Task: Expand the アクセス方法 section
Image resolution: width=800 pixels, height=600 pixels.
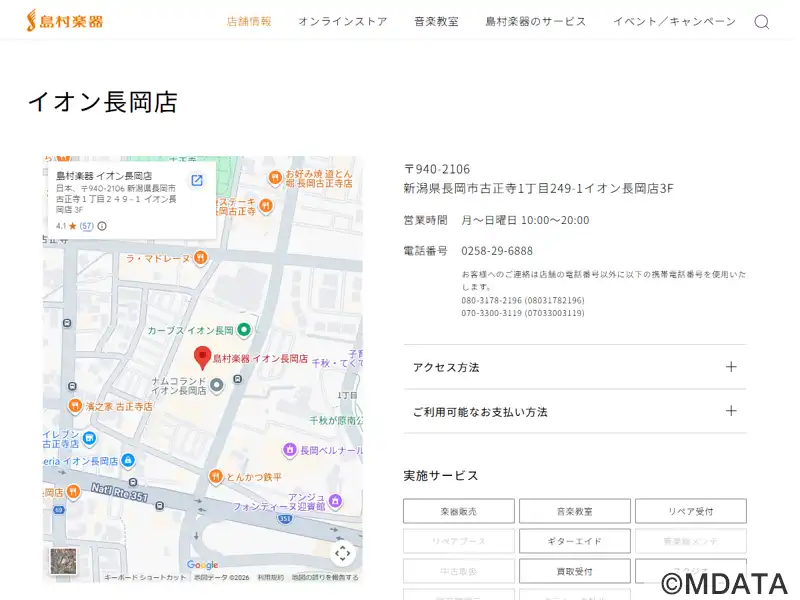Action: [x=574, y=367]
